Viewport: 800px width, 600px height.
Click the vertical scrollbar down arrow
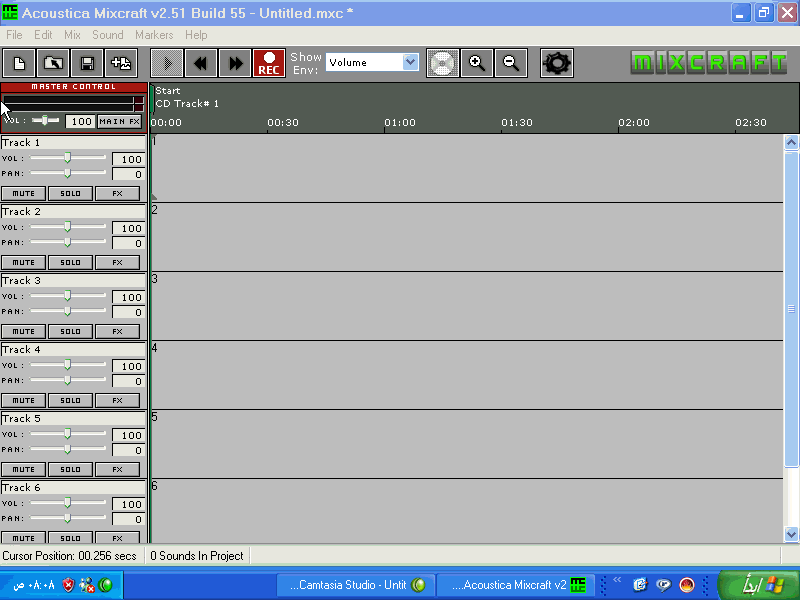tap(791, 534)
